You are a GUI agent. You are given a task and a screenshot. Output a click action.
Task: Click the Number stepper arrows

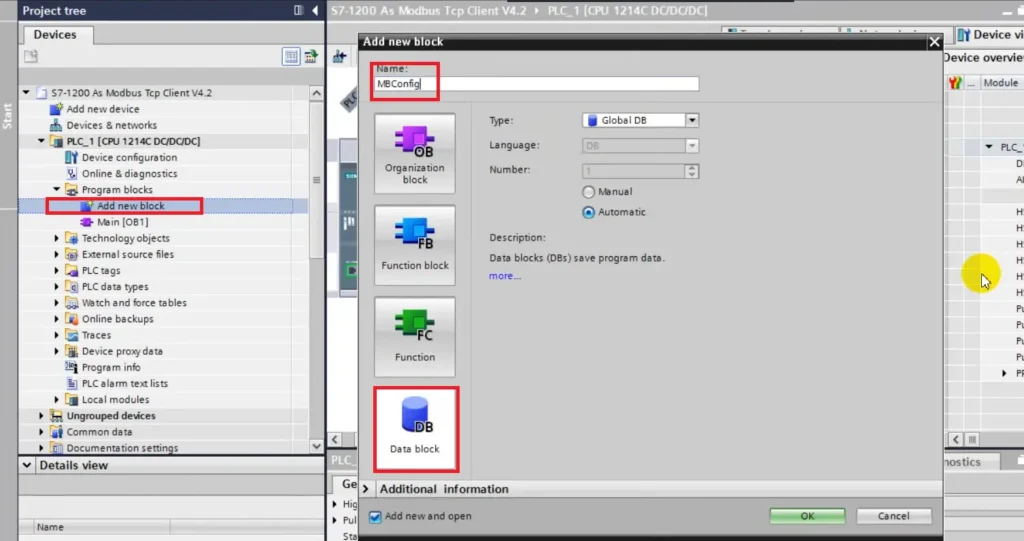[692, 171]
